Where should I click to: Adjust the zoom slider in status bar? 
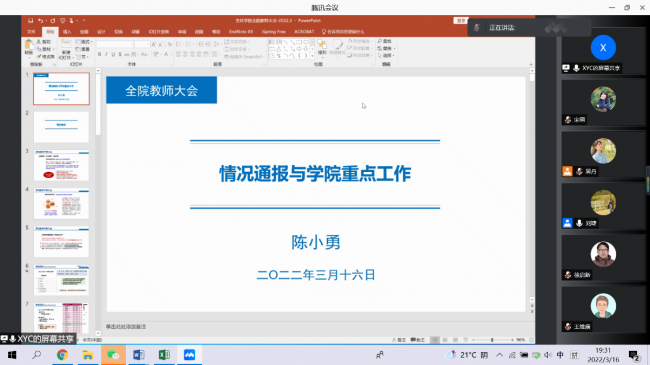click(x=492, y=340)
